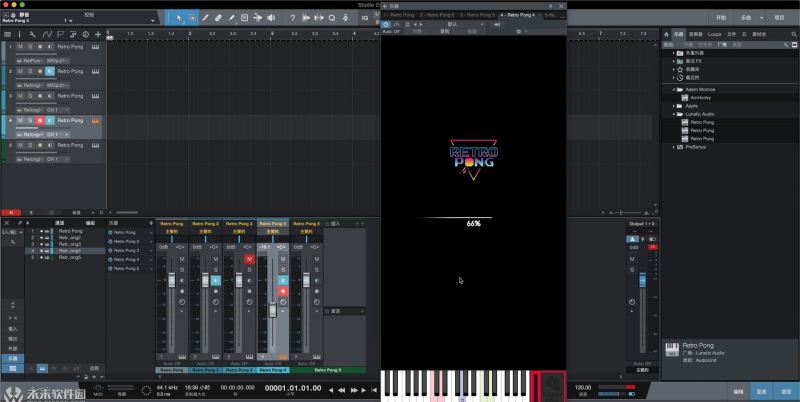Click the Edit view button at bottom
The height and width of the screenshot is (402, 800).
point(738,391)
